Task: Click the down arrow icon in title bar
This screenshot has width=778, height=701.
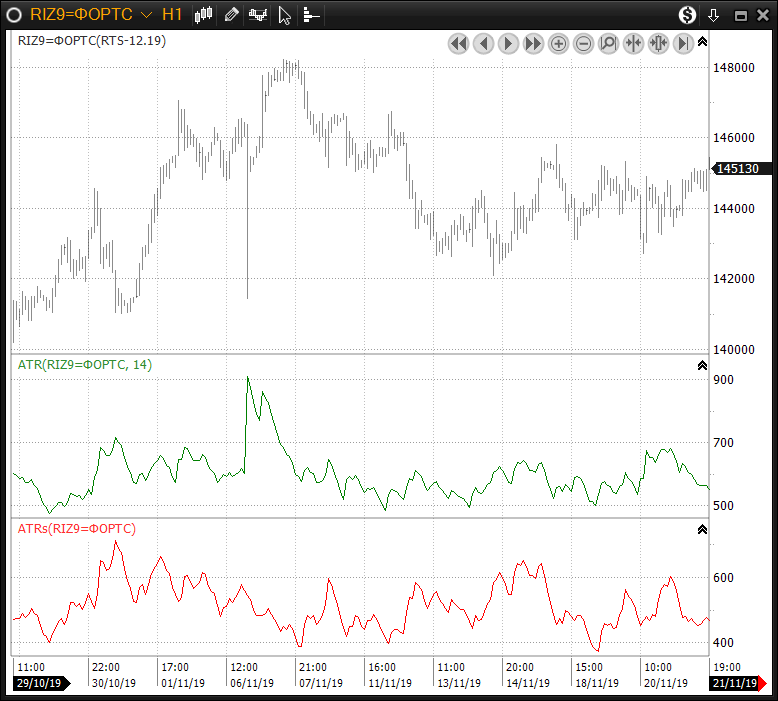Action: [x=714, y=15]
